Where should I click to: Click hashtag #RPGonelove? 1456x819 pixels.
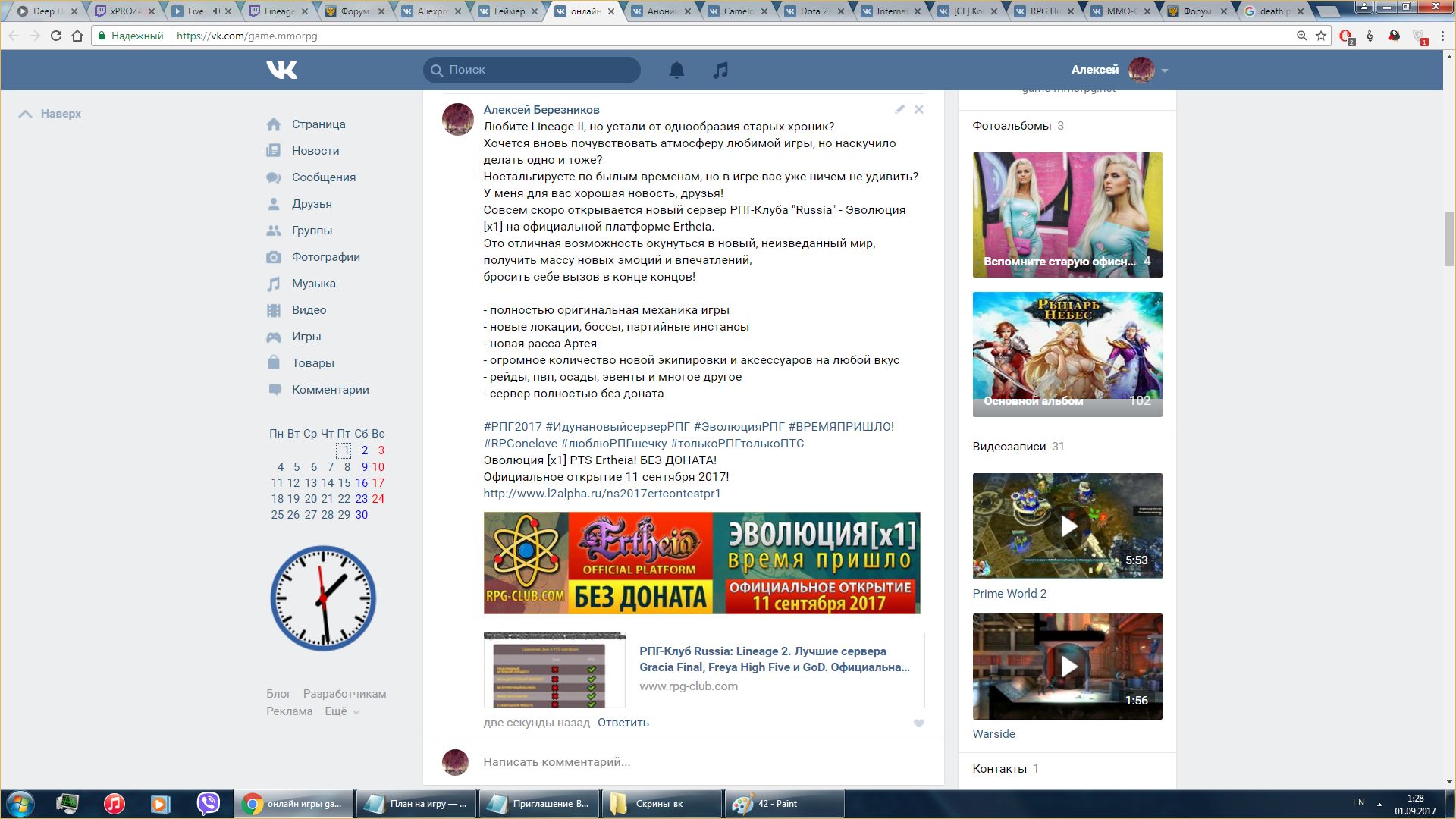pyautogui.click(x=520, y=444)
